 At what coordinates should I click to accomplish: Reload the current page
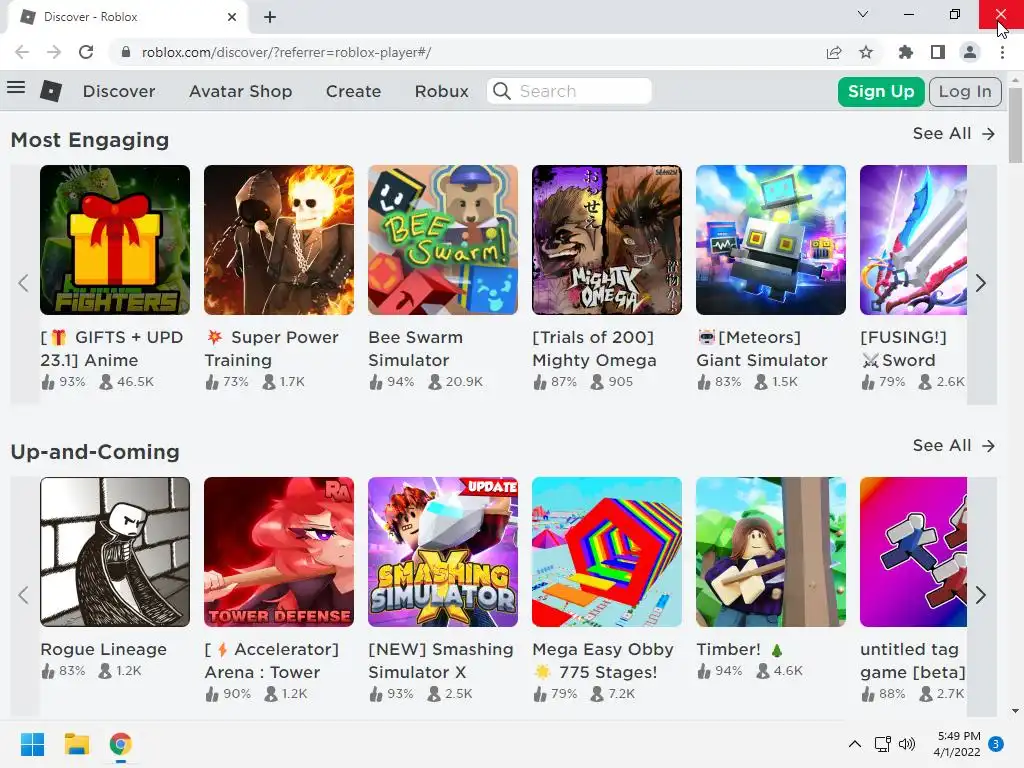pos(86,52)
